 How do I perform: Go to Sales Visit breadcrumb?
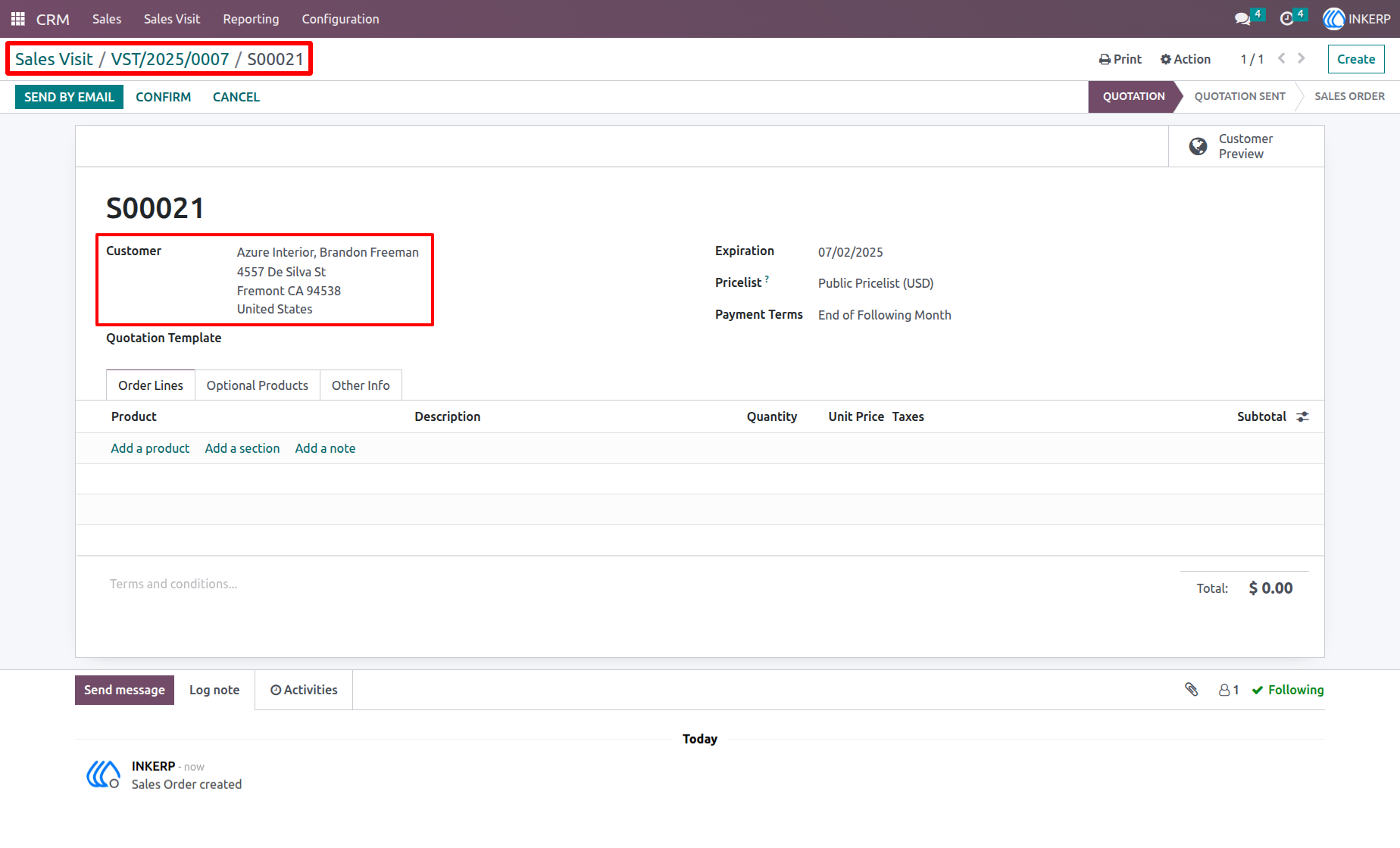tap(54, 59)
